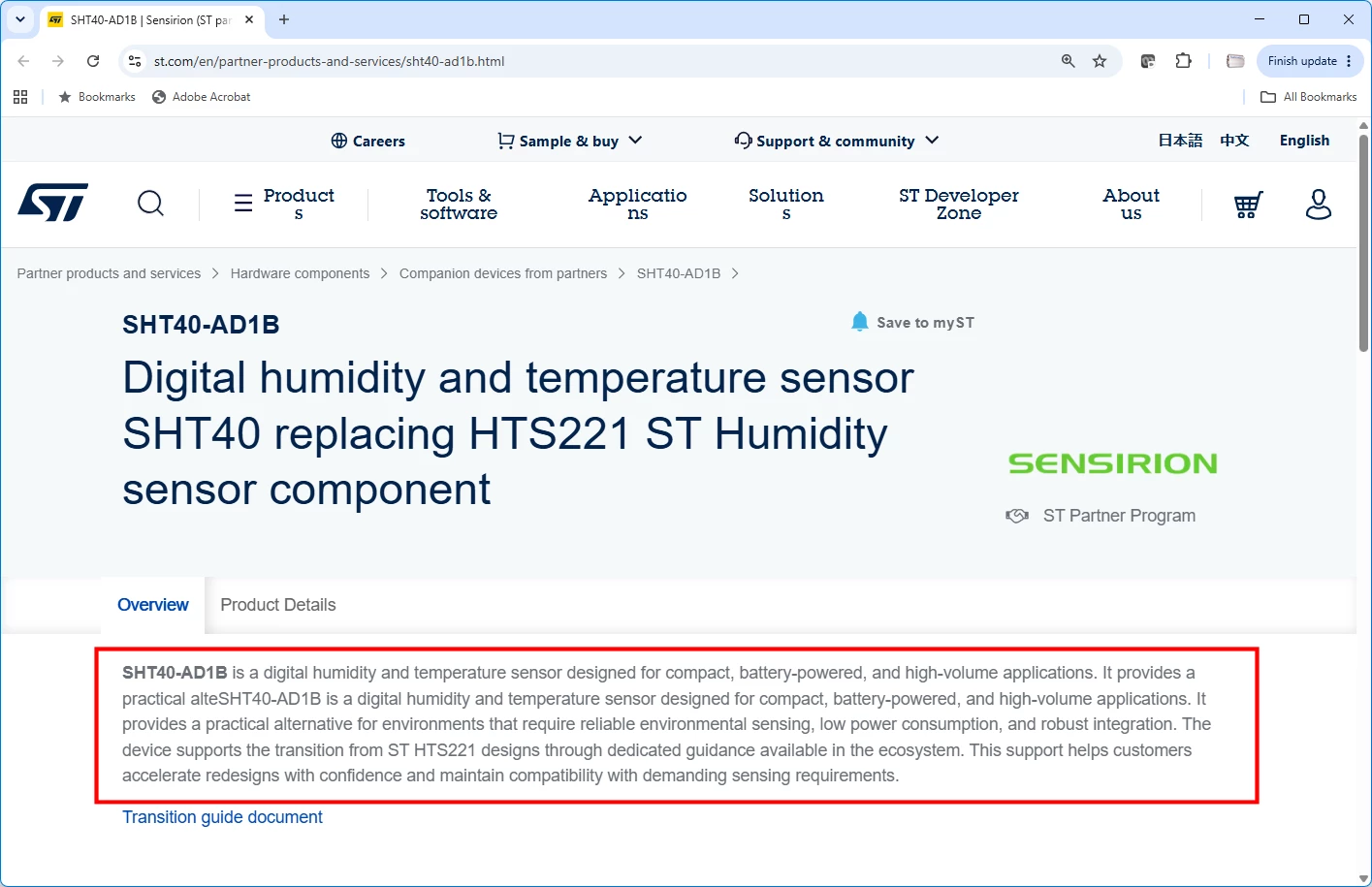Screen dimensions: 1372x887
Task: View site information icon in address bar
Action: 135,61
